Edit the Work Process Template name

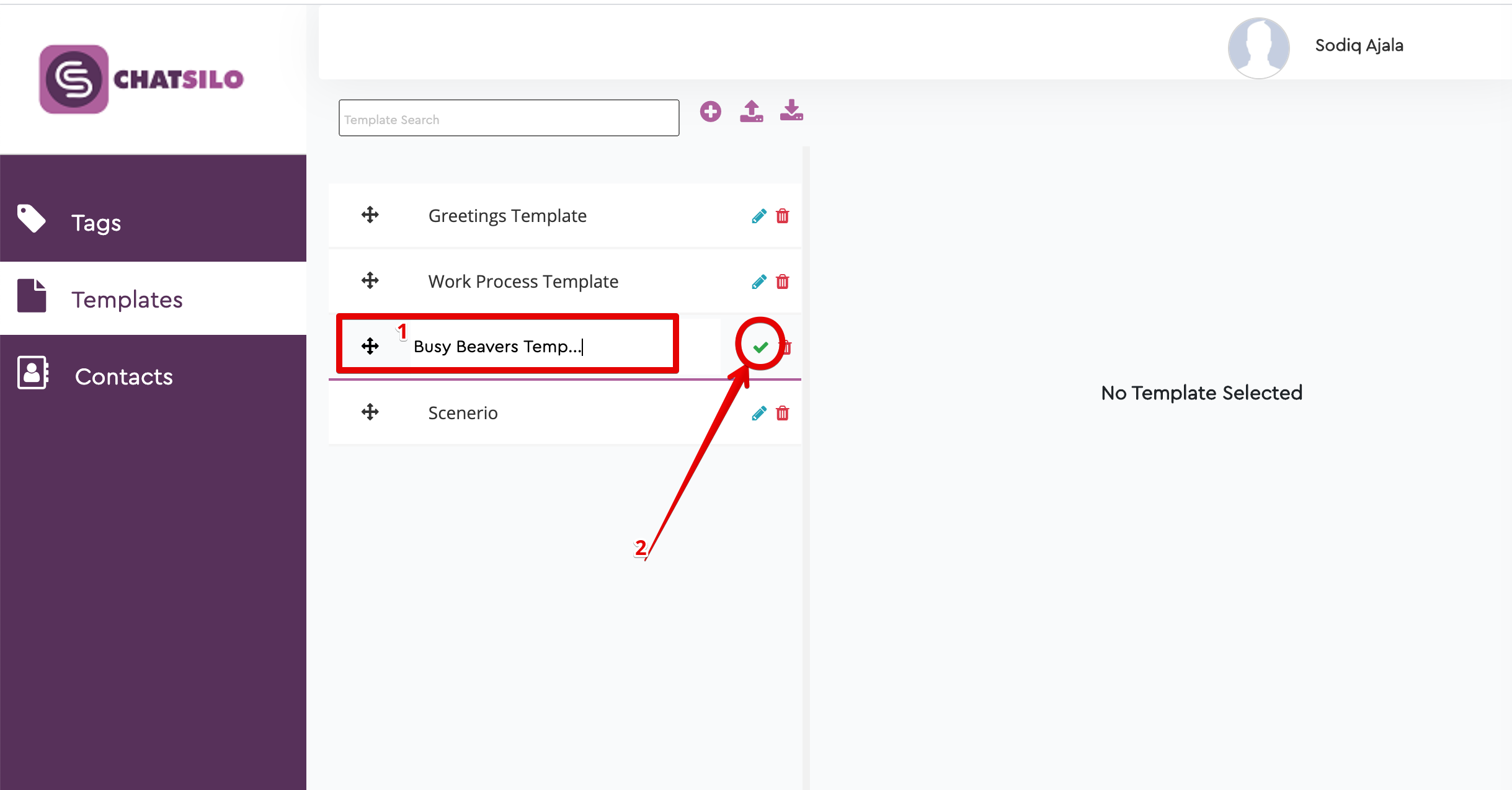758,281
